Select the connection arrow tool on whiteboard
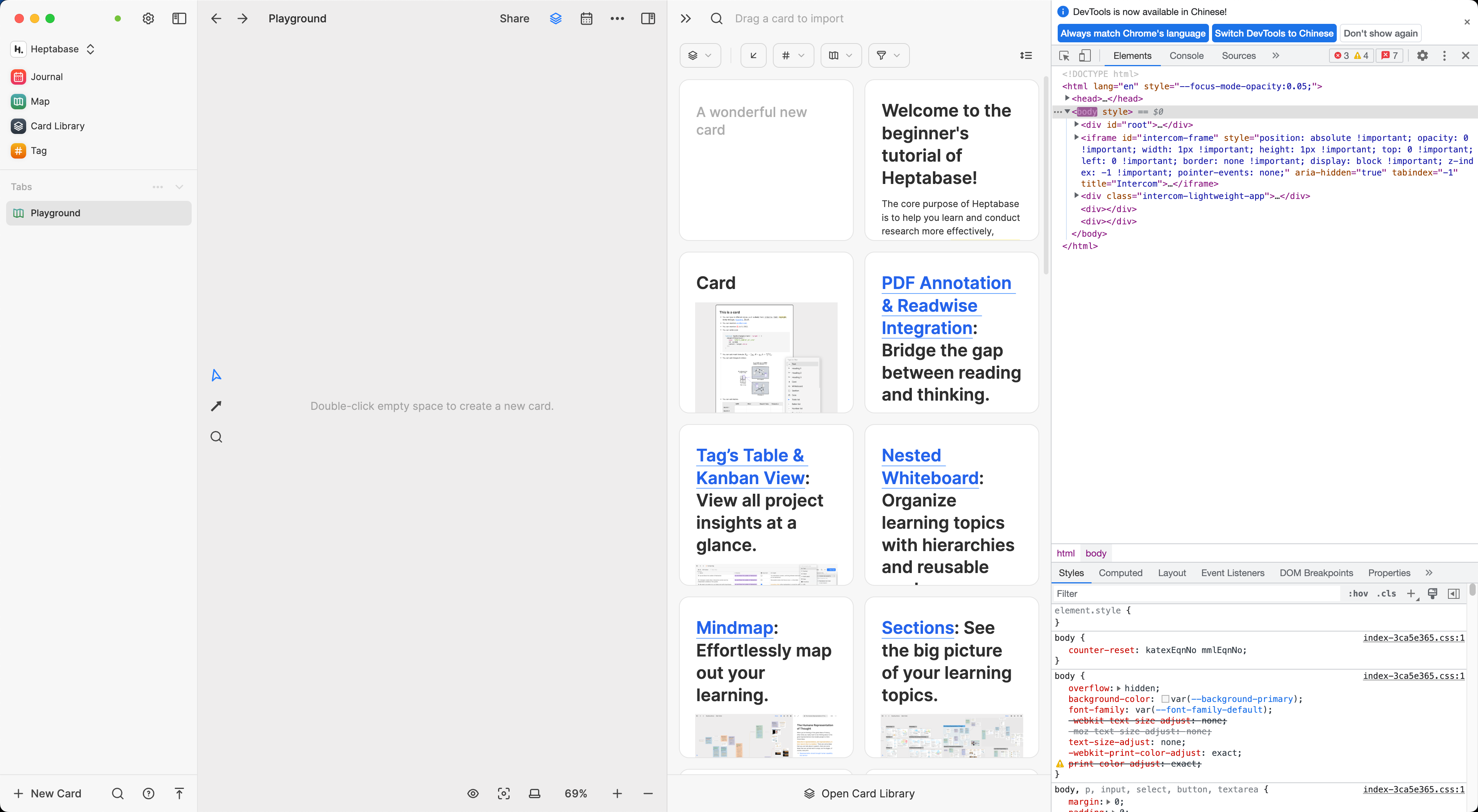 (x=216, y=406)
